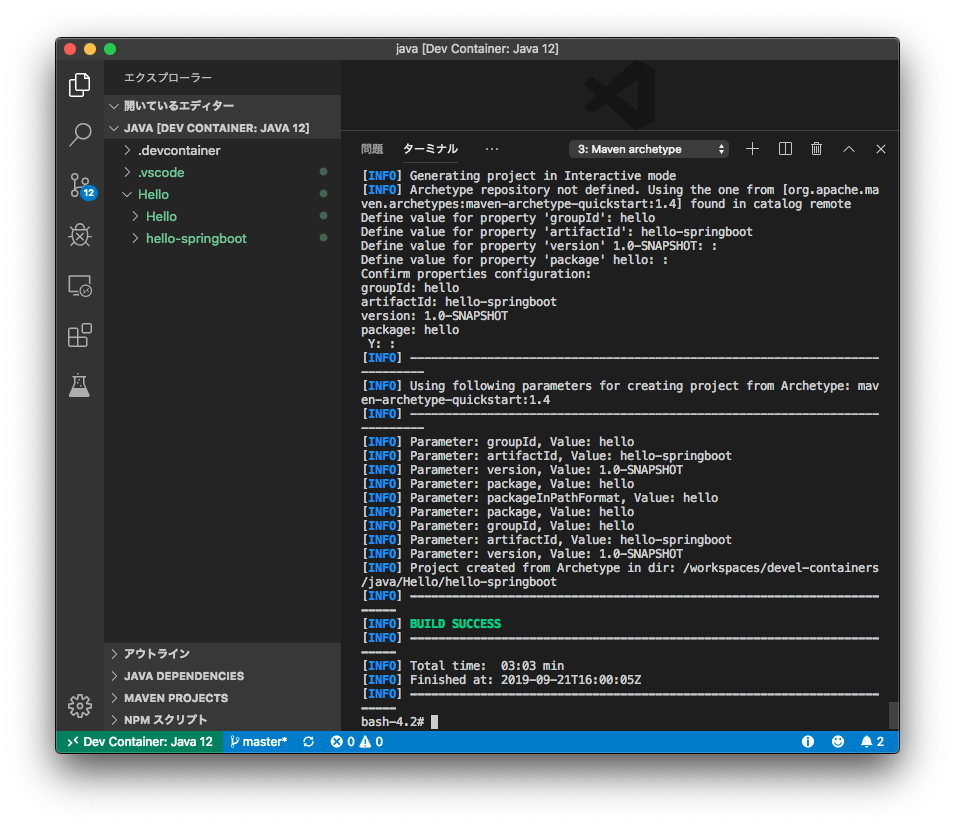The width and height of the screenshot is (955, 827).
Task: Kill terminal with trash icon
Action: (817, 149)
